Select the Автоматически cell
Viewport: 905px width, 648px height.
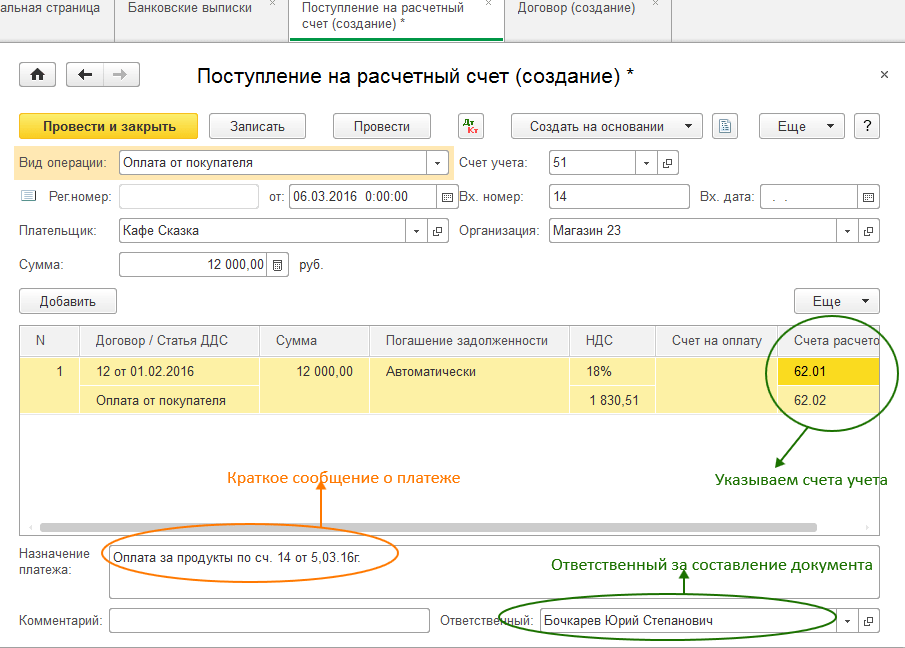[x=469, y=385]
